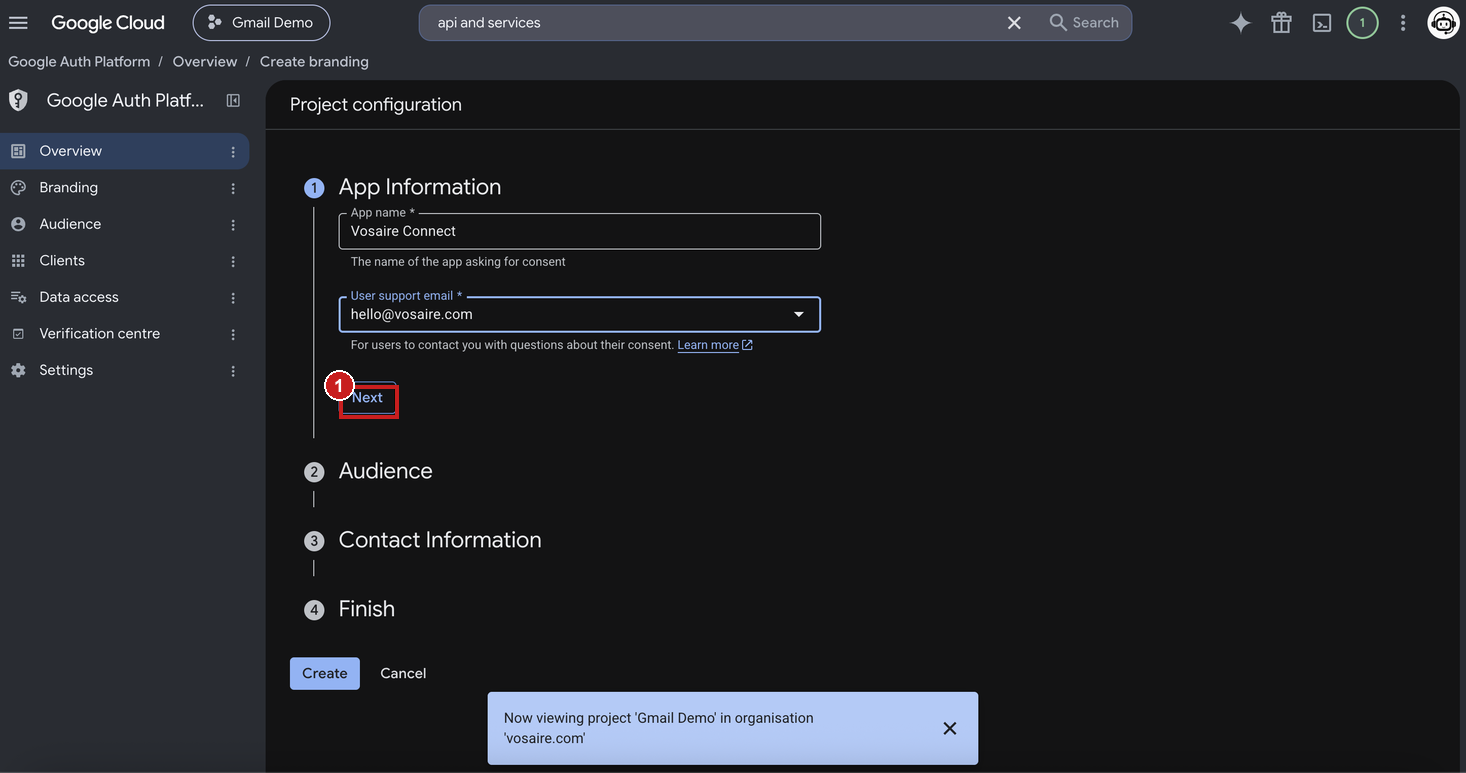The height and width of the screenshot is (773, 1466).
Task: Click the Branding palette icon
Action: [18, 188]
